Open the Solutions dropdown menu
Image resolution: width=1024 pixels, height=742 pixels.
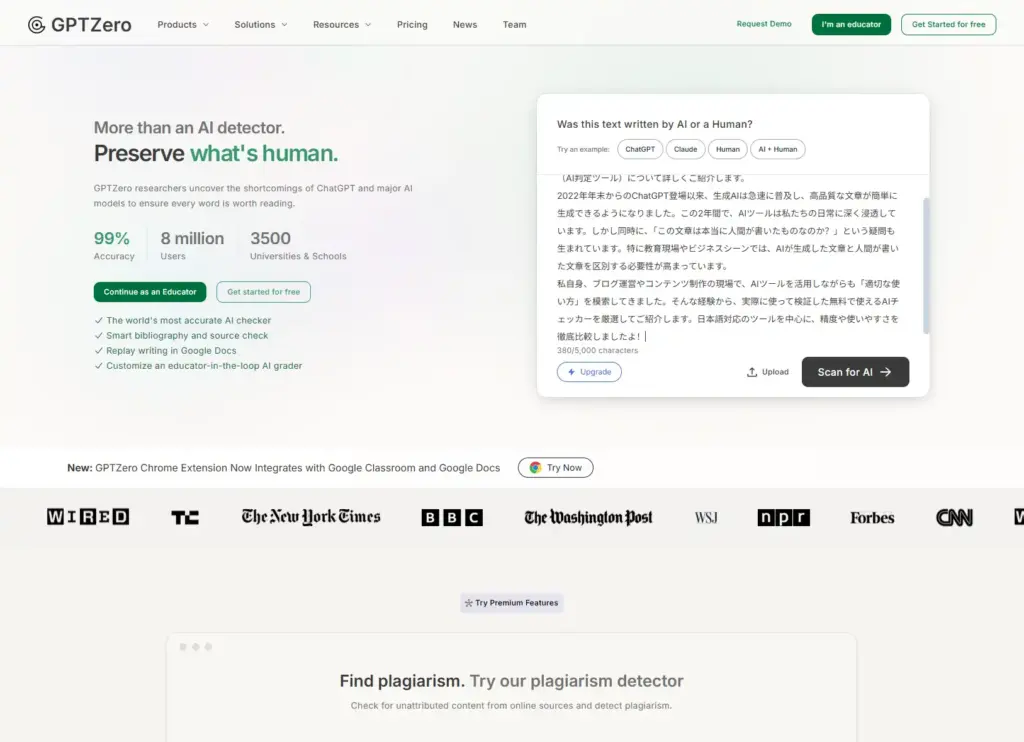pos(260,25)
